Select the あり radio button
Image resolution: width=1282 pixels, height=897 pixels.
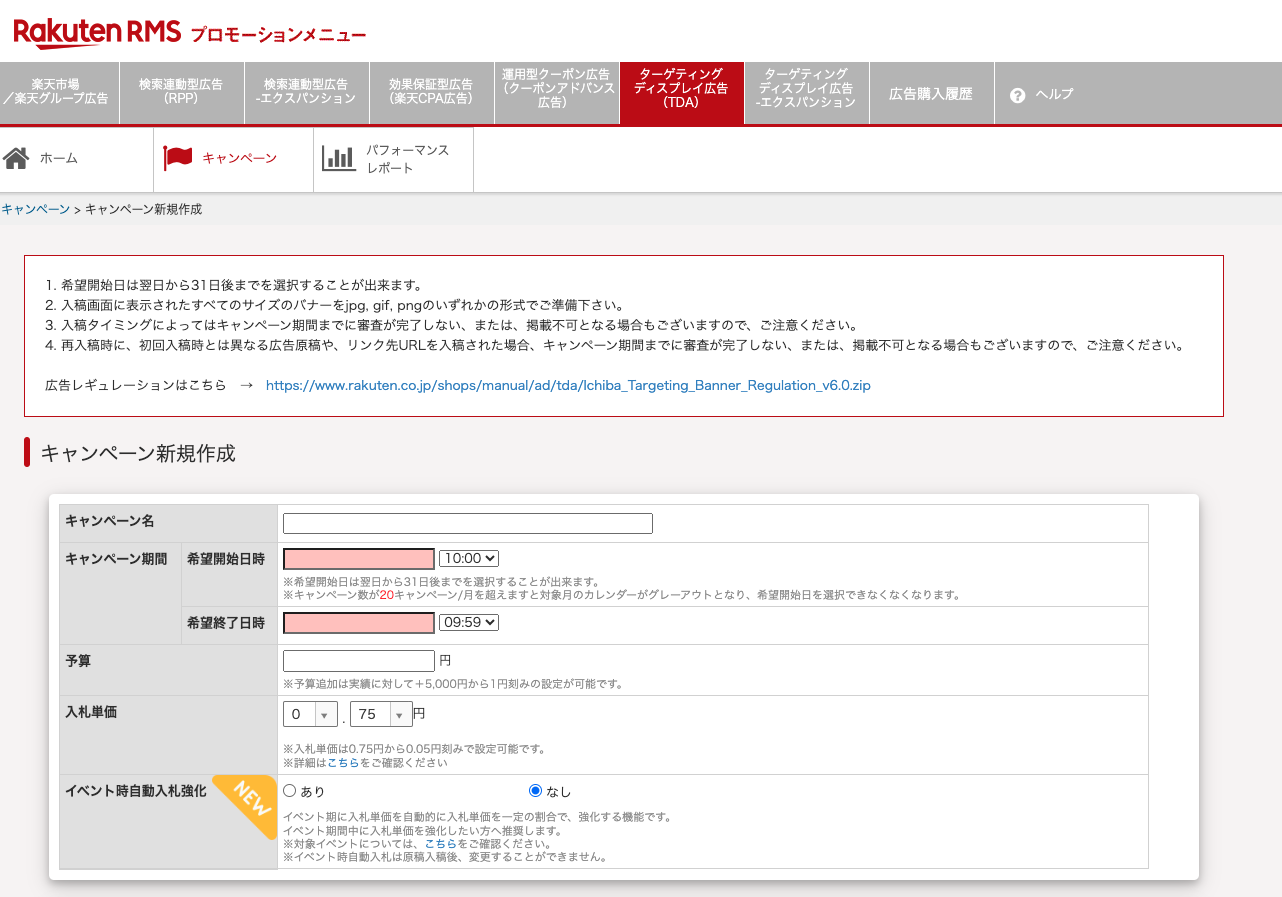288,790
